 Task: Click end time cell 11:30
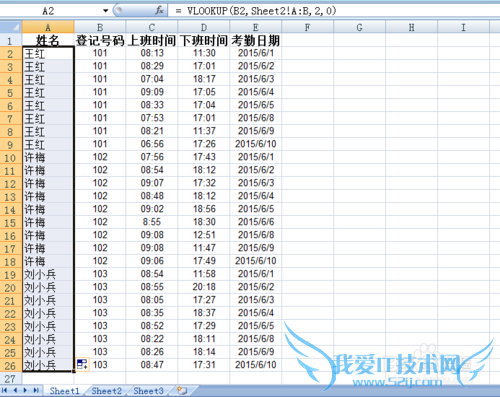coord(204,53)
